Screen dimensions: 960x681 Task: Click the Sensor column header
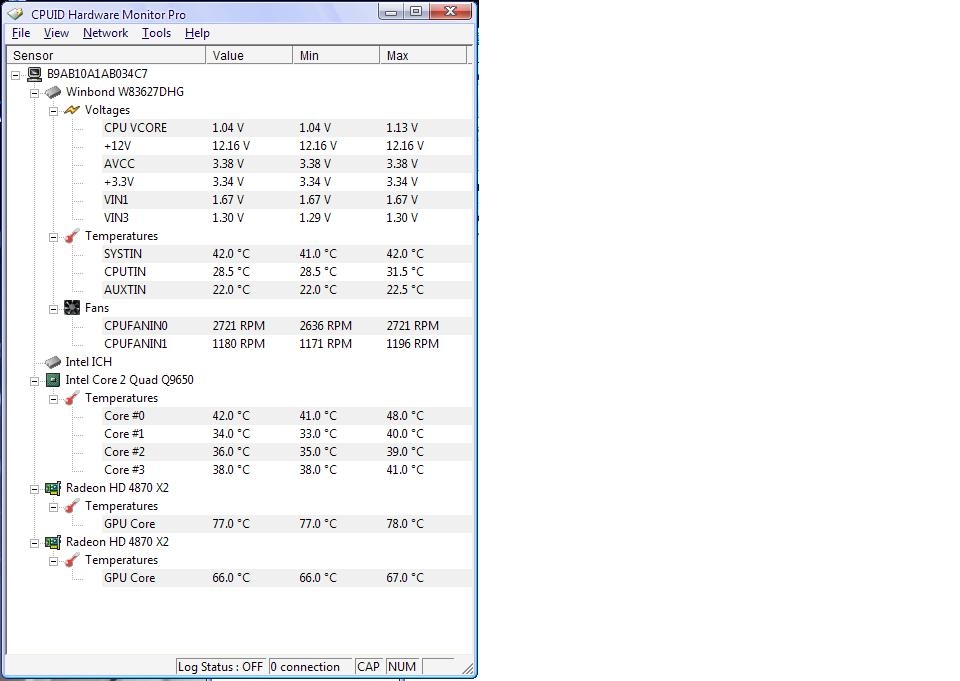tap(106, 55)
